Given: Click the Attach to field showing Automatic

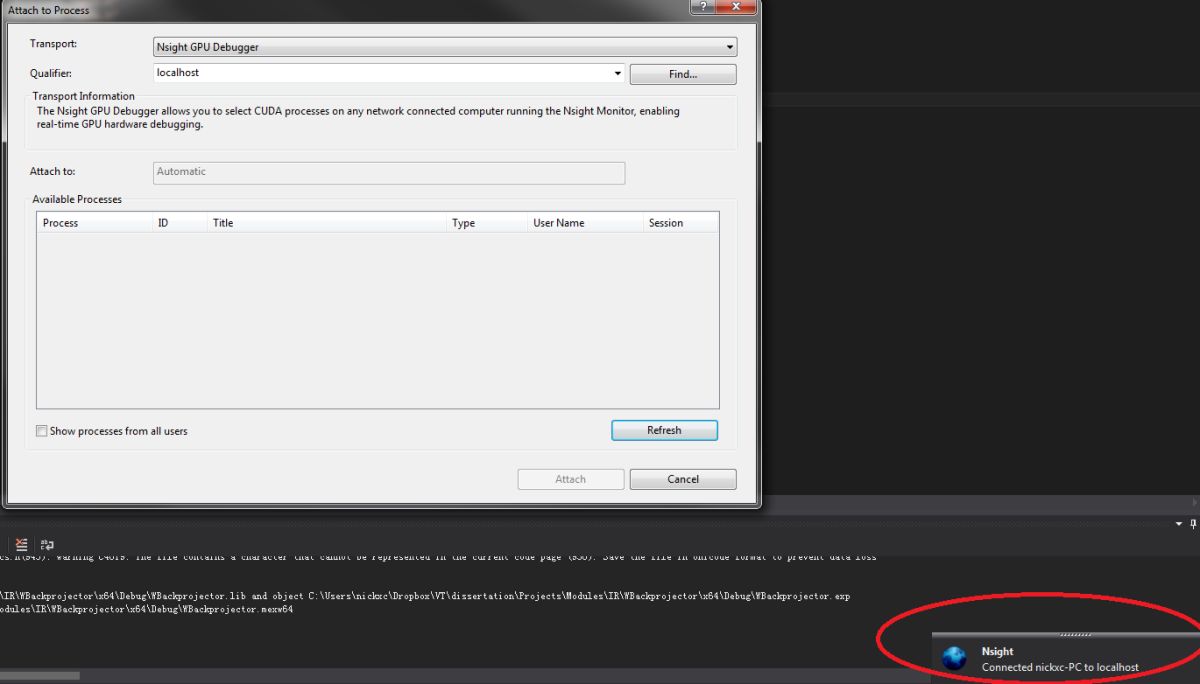Looking at the screenshot, I should [389, 172].
